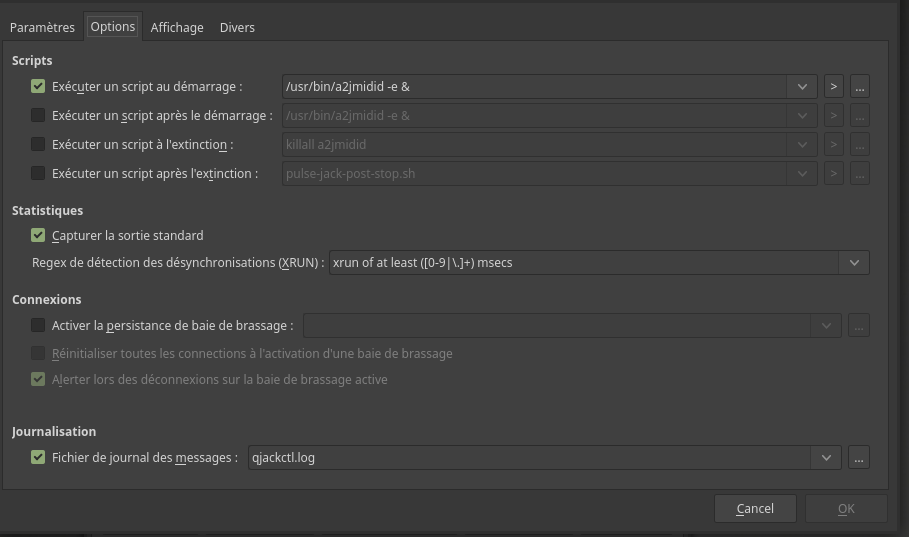Enable 'Exécuter un script après l'extinction'
The width and height of the screenshot is (909, 537).
(39, 174)
